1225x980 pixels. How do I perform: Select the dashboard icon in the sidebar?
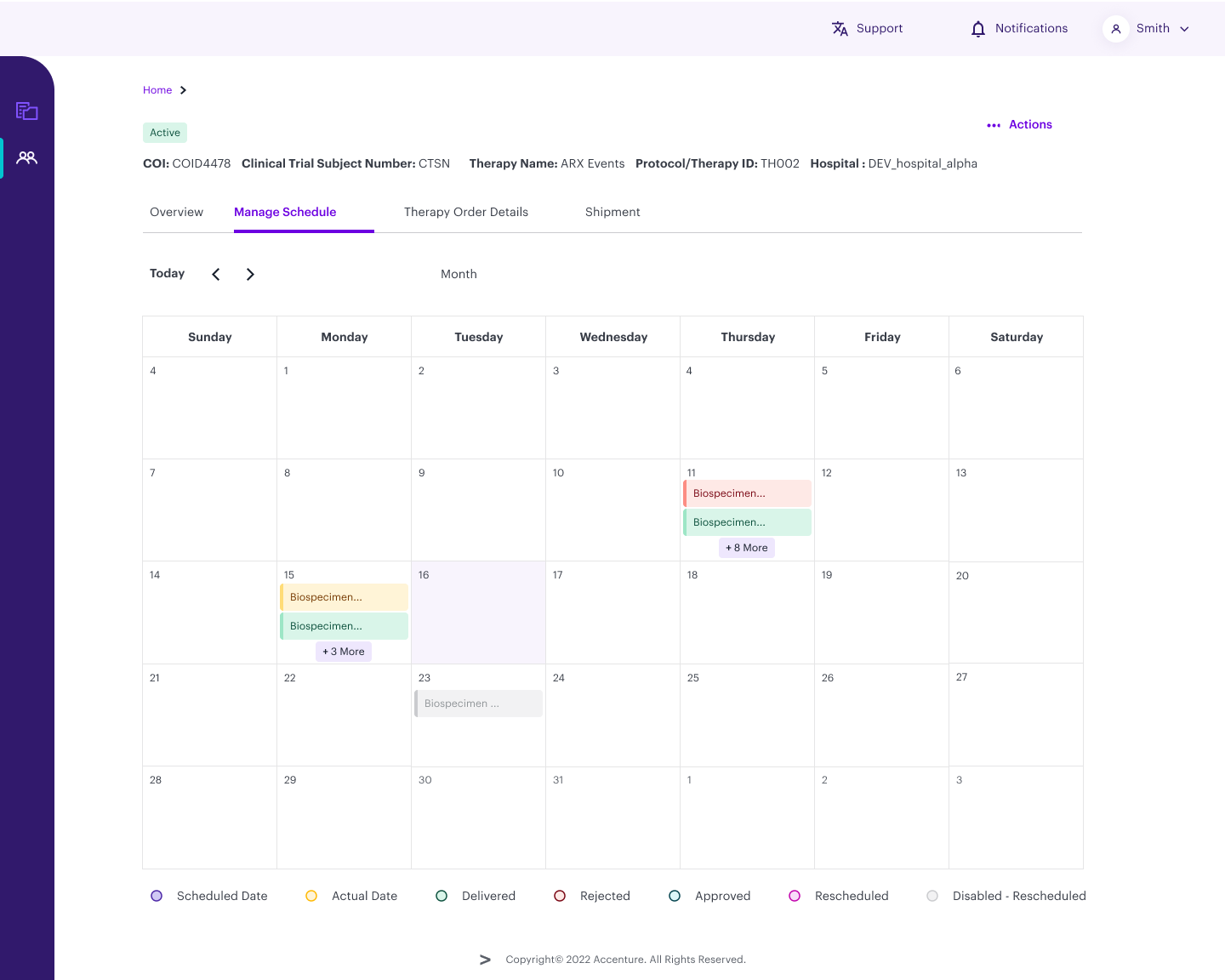point(26,111)
